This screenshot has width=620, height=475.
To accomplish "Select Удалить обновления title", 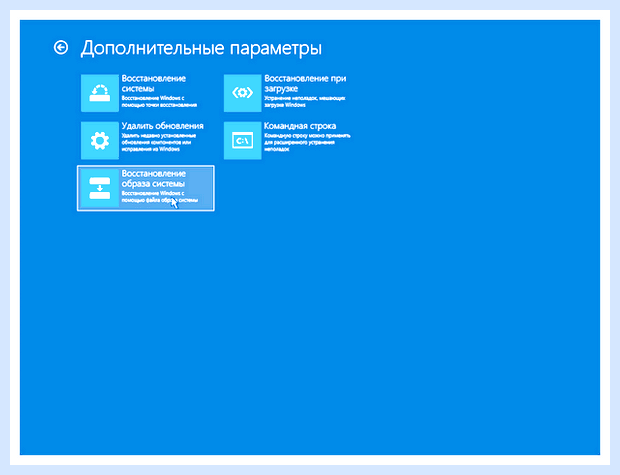I will 163,126.
